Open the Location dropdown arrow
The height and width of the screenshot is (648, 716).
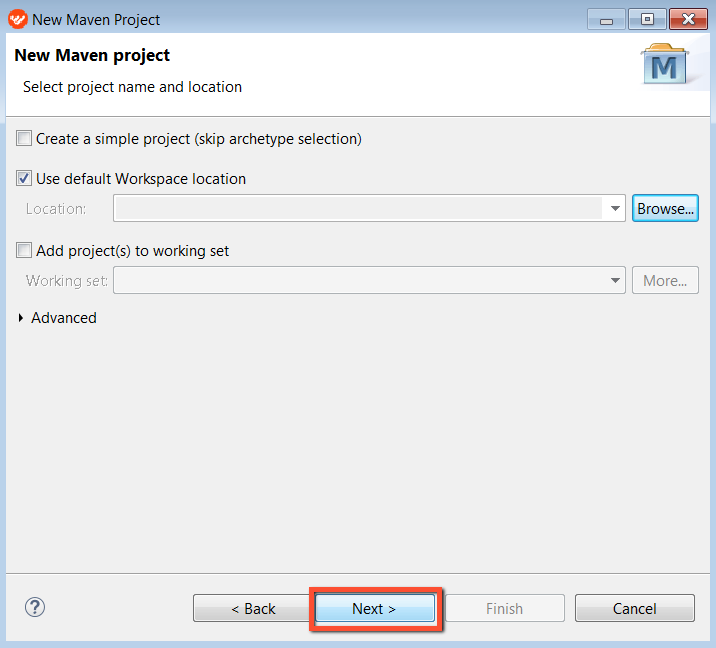[x=615, y=209]
